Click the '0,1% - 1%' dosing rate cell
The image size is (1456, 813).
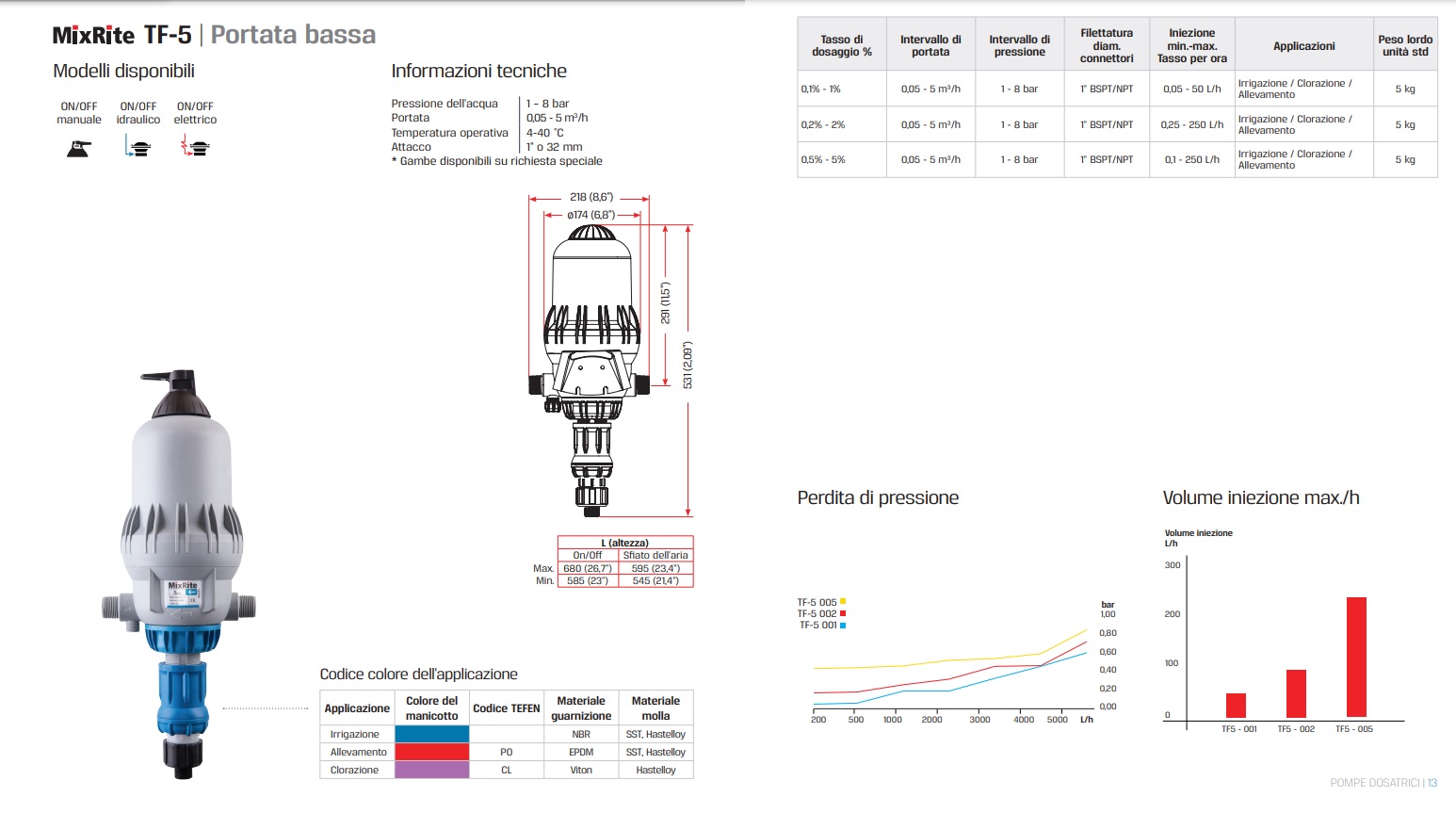coord(842,89)
